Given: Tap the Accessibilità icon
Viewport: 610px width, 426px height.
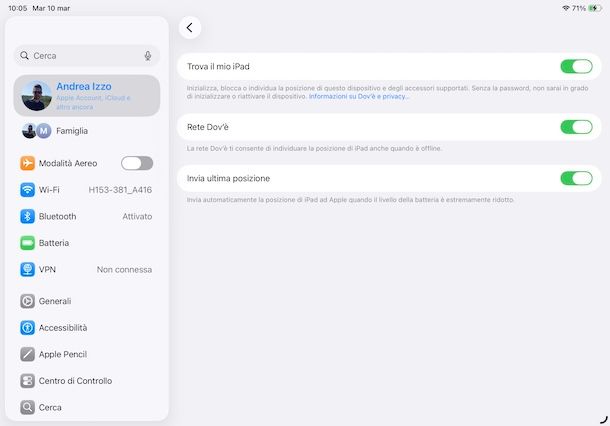Looking at the screenshot, I should pyautogui.click(x=28, y=328).
